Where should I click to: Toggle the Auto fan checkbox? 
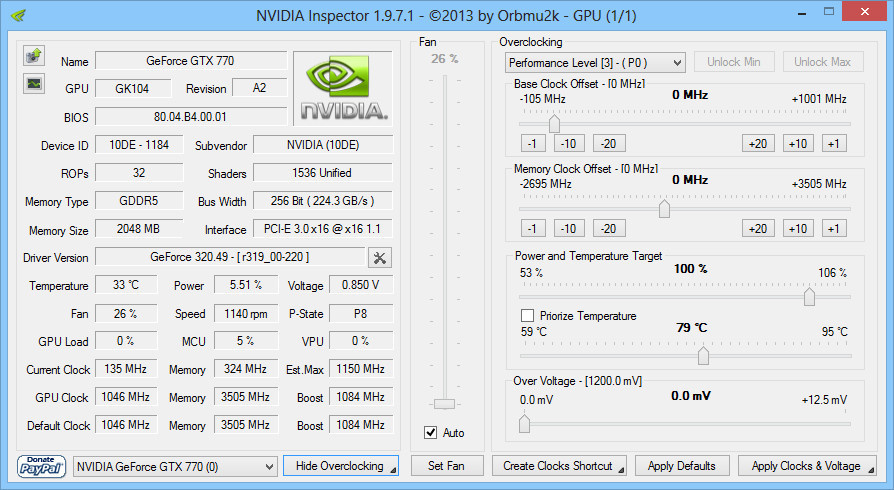(x=430, y=432)
